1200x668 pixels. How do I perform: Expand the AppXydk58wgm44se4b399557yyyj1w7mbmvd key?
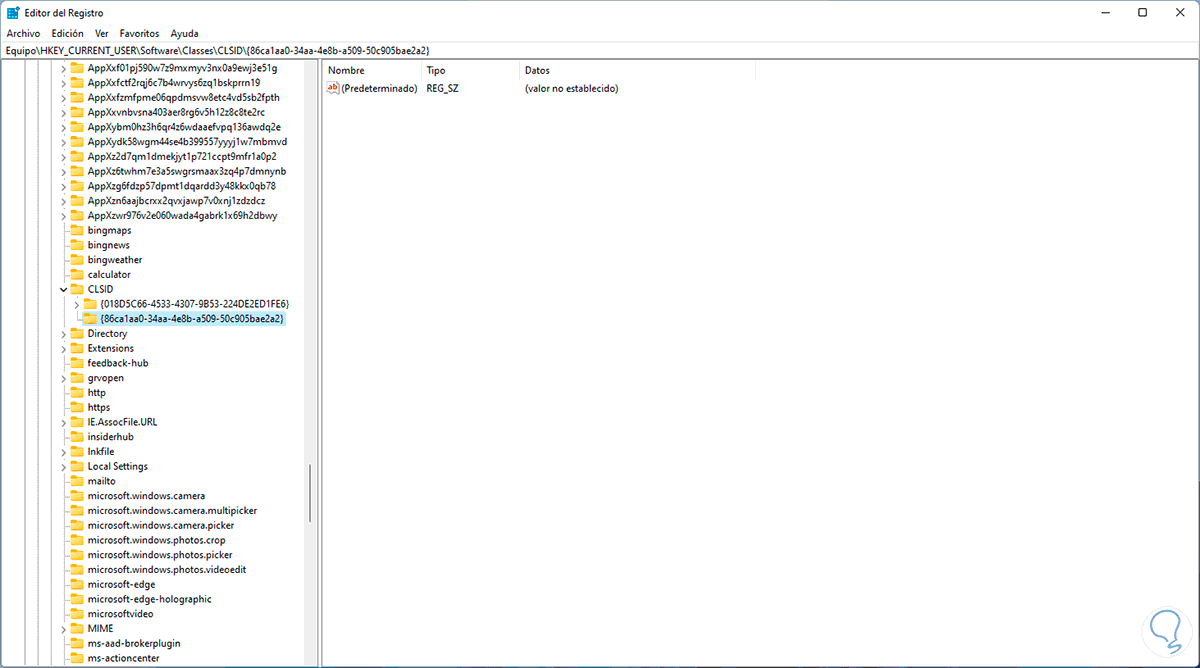(x=64, y=142)
